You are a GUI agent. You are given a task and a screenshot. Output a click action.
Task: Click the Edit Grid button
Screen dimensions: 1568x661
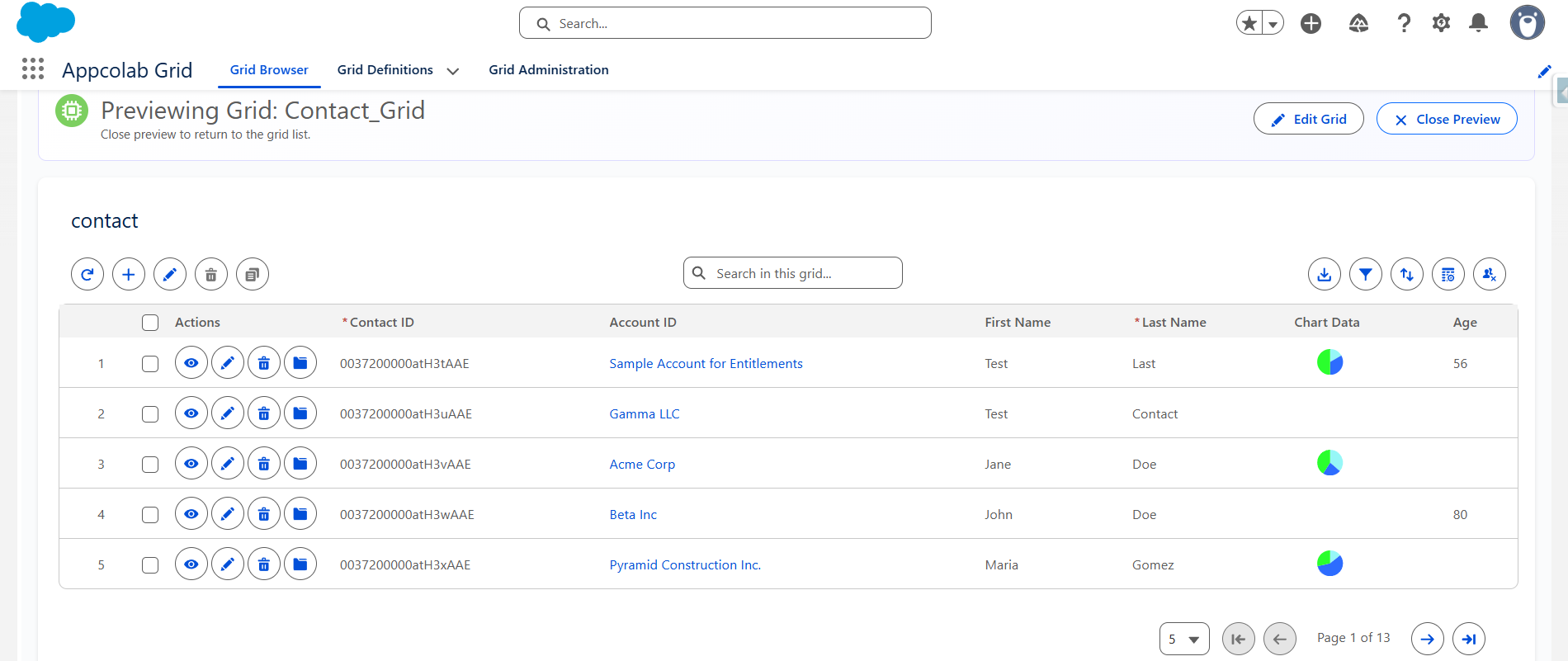click(1309, 119)
